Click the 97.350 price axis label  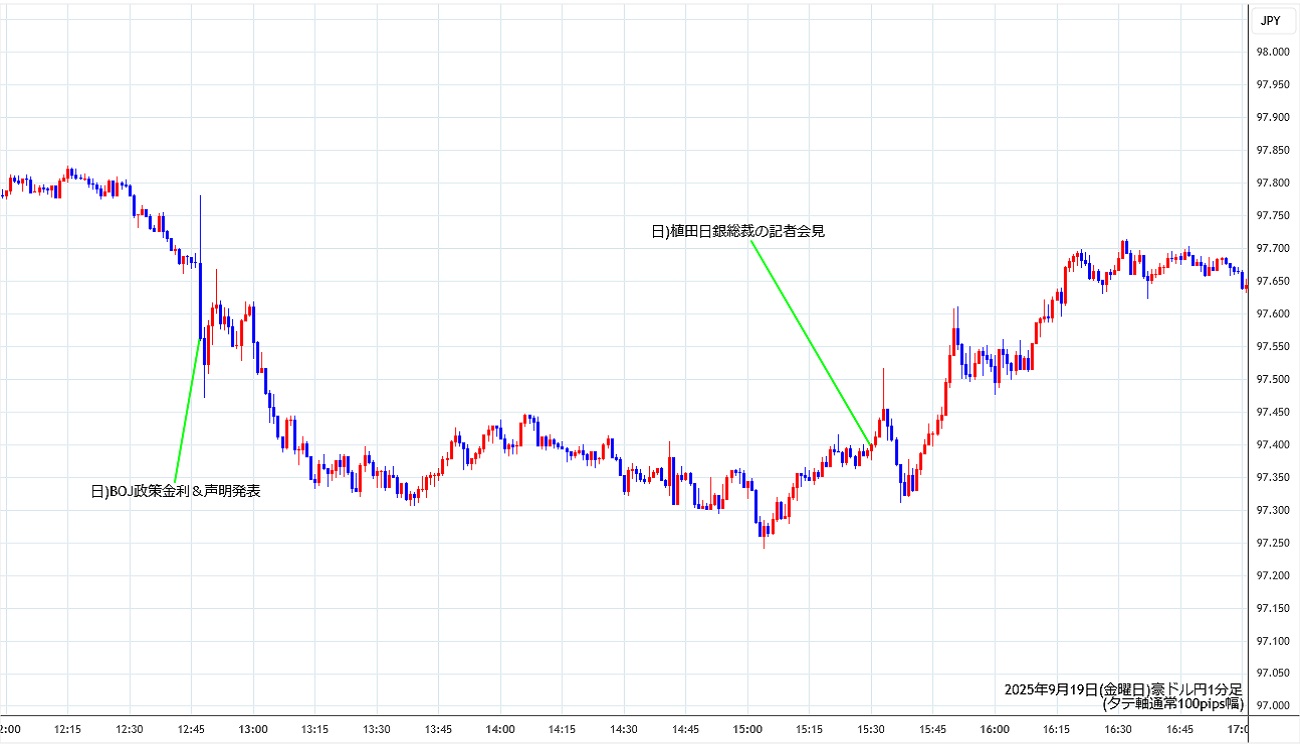(1275, 477)
